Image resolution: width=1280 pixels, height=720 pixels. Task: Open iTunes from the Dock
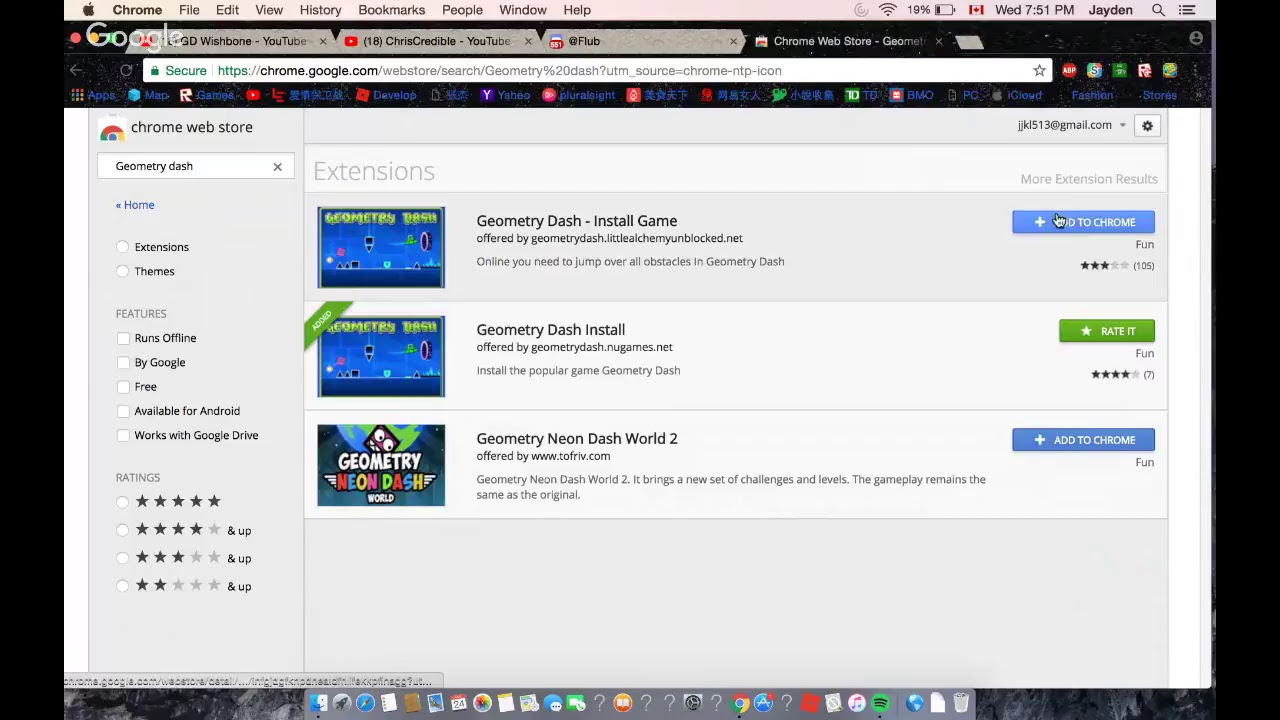857,704
